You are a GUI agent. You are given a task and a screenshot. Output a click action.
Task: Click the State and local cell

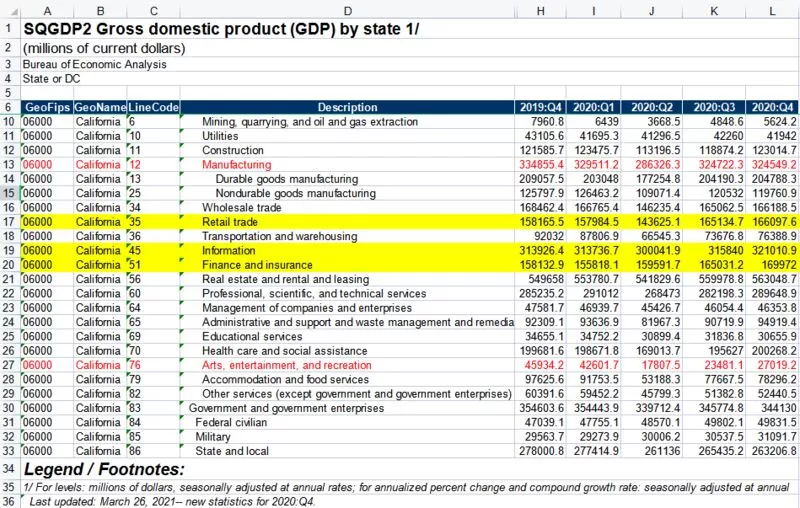coord(347,451)
